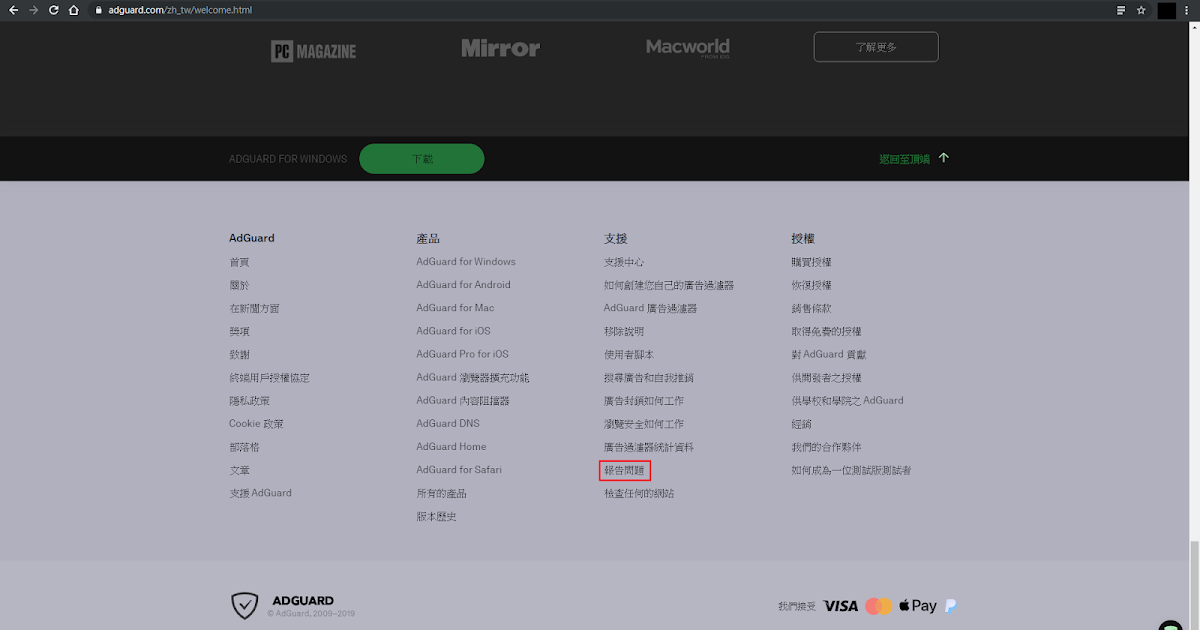Open the 首頁 footer link
1200x630 pixels.
pyautogui.click(x=239, y=262)
